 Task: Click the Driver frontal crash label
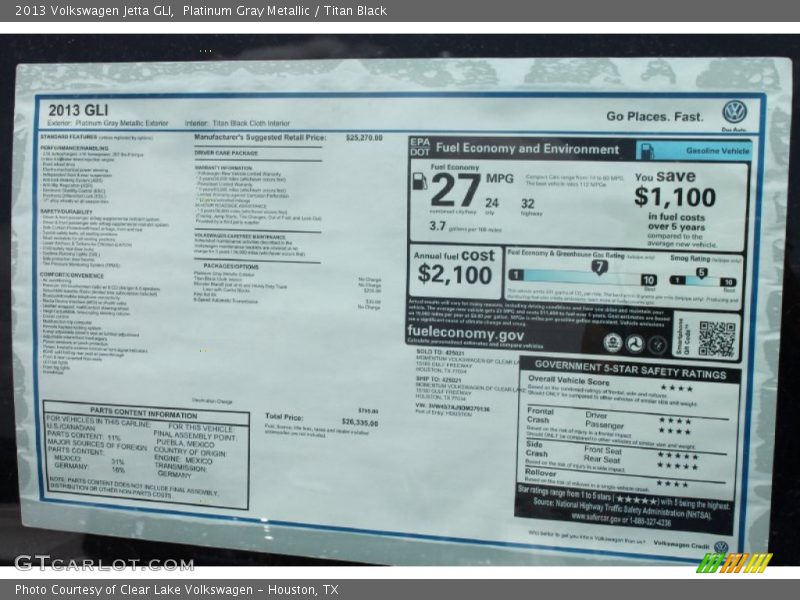pos(596,415)
